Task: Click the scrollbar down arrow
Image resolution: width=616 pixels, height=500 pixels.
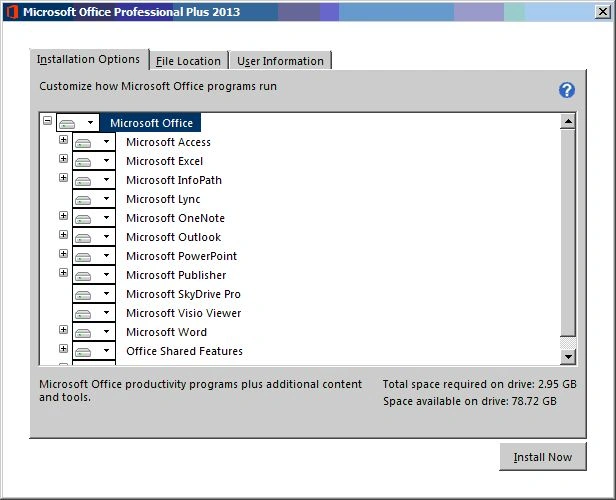Action: [x=568, y=357]
